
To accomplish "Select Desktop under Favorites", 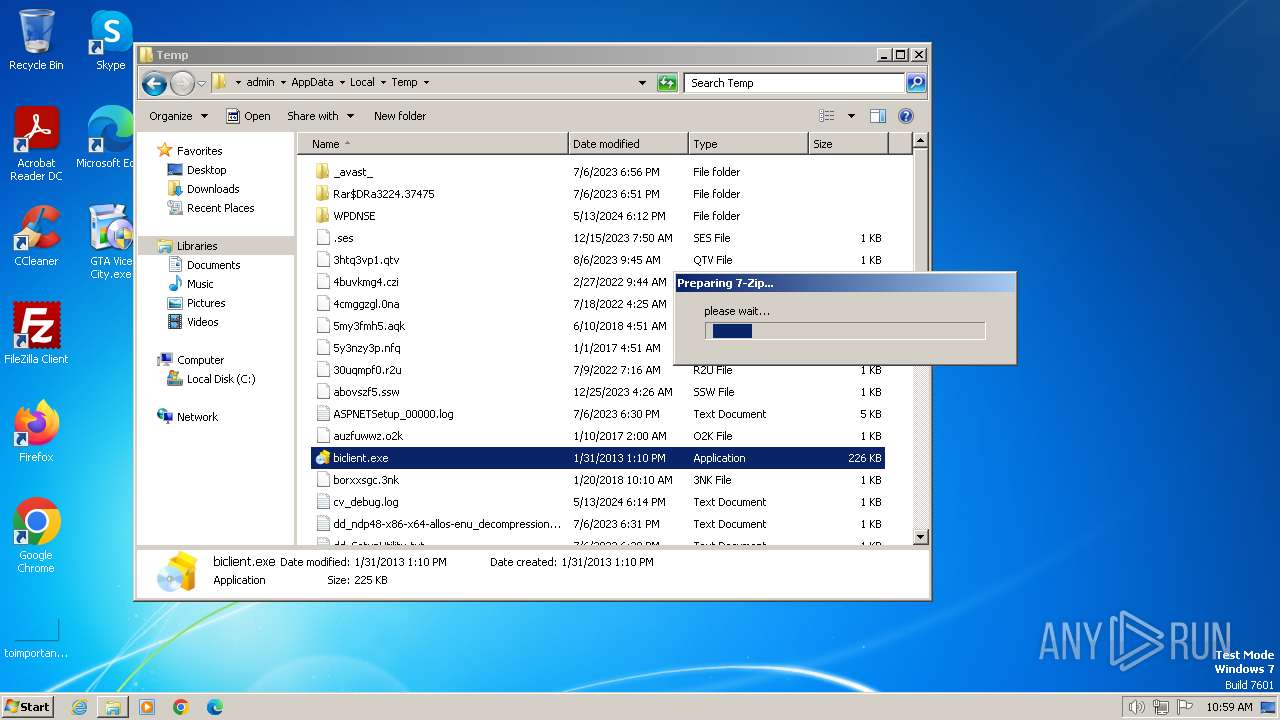I will tap(206, 170).
